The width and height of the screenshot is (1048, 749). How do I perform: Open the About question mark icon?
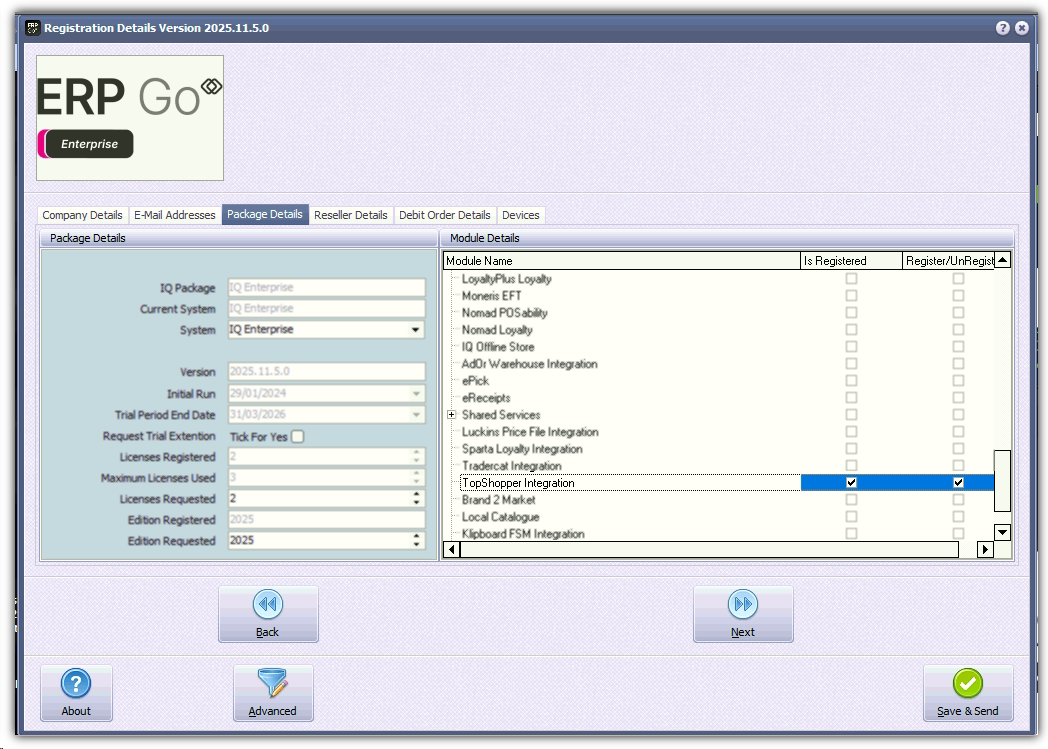[x=76, y=684]
